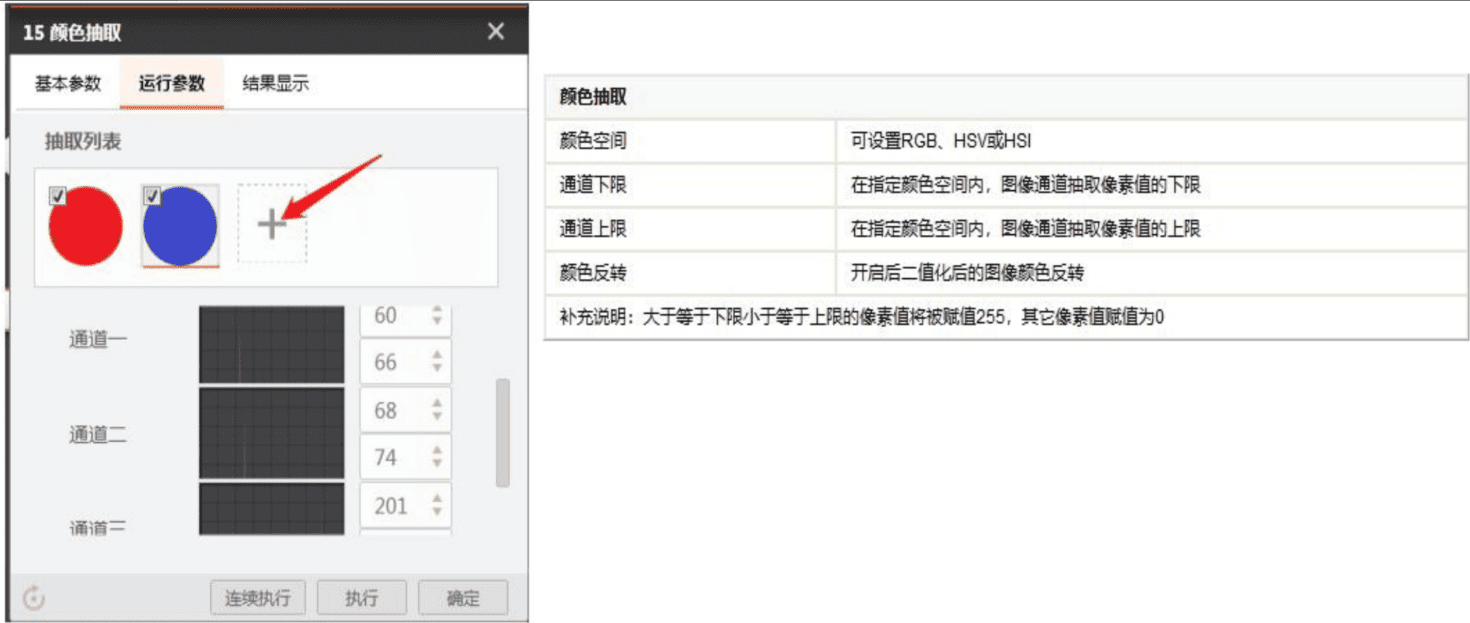Increase the channel two value 68
Viewport: 1470px width, 623px height.
[437, 404]
